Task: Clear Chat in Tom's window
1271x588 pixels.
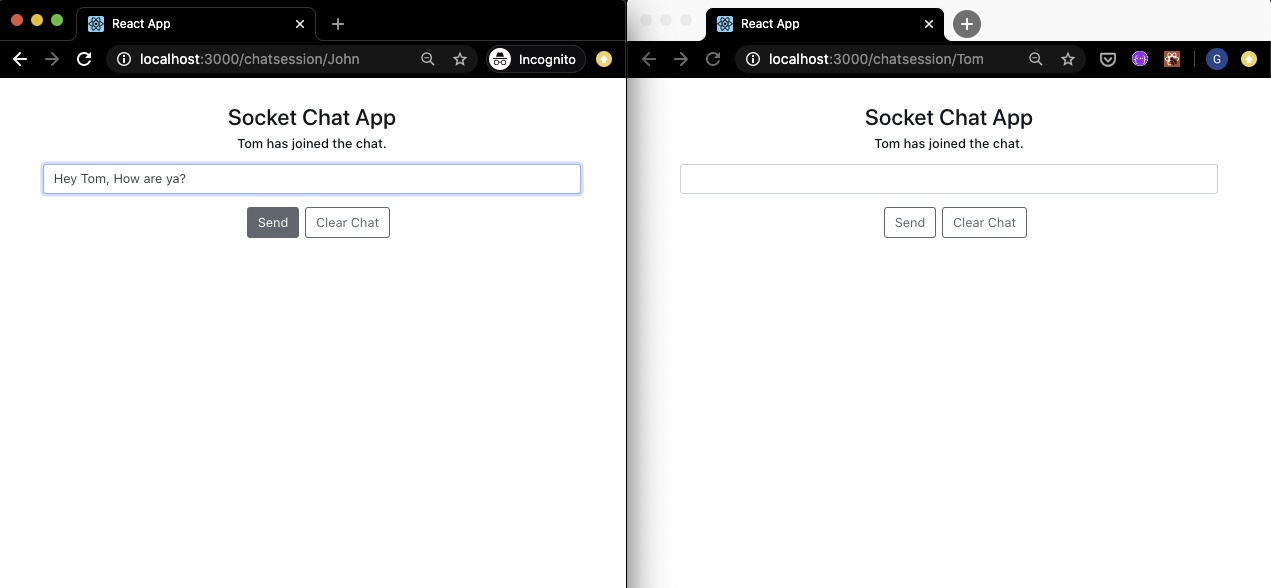Action: [x=984, y=222]
